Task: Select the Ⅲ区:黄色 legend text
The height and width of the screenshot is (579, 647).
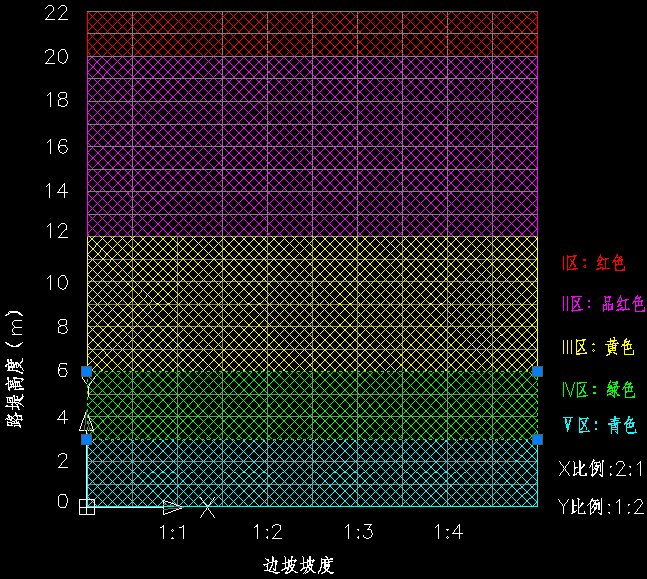Action: click(598, 347)
